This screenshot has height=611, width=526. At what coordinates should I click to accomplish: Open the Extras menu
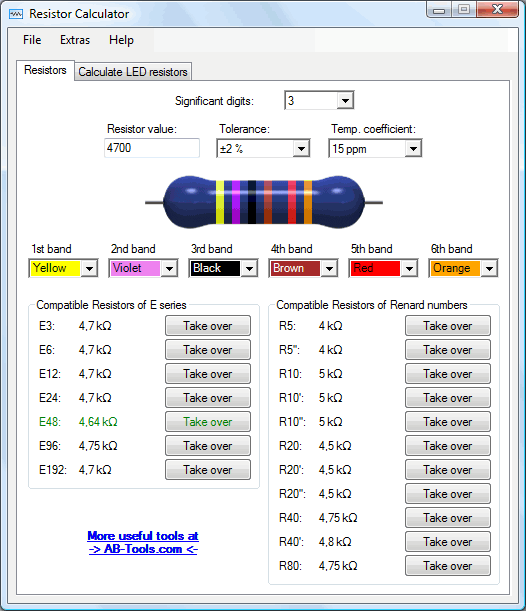(75, 40)
